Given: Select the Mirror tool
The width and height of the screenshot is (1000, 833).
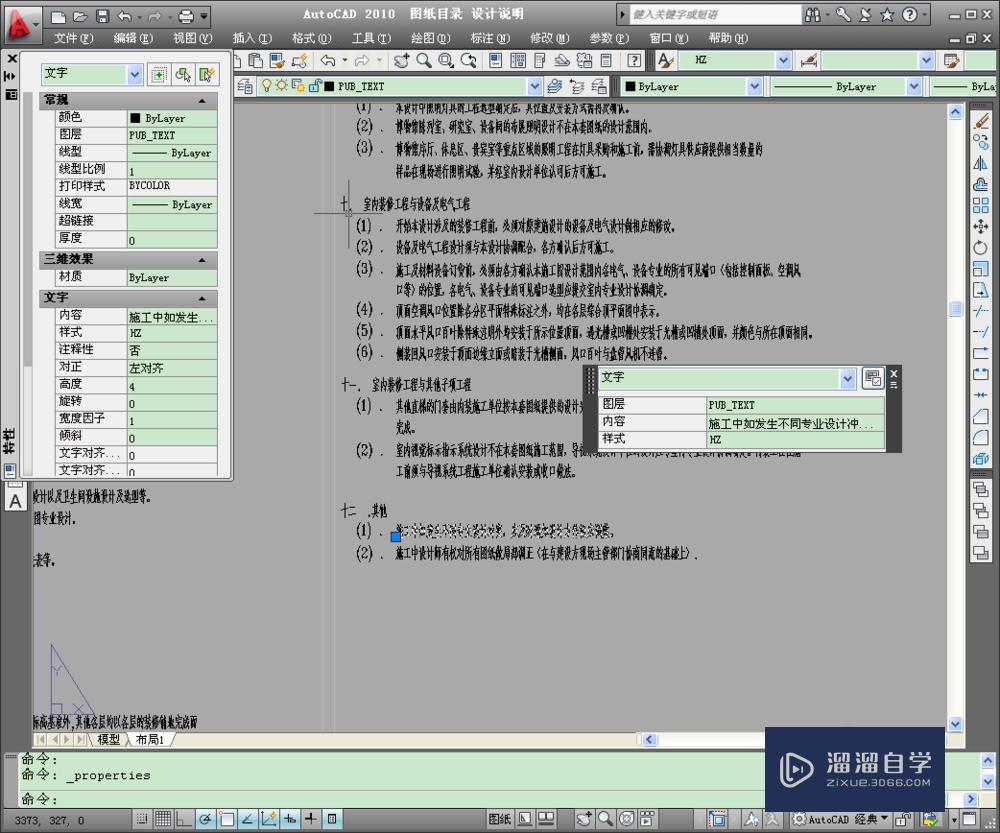Looking at the screenshot, I should (982, 161).
